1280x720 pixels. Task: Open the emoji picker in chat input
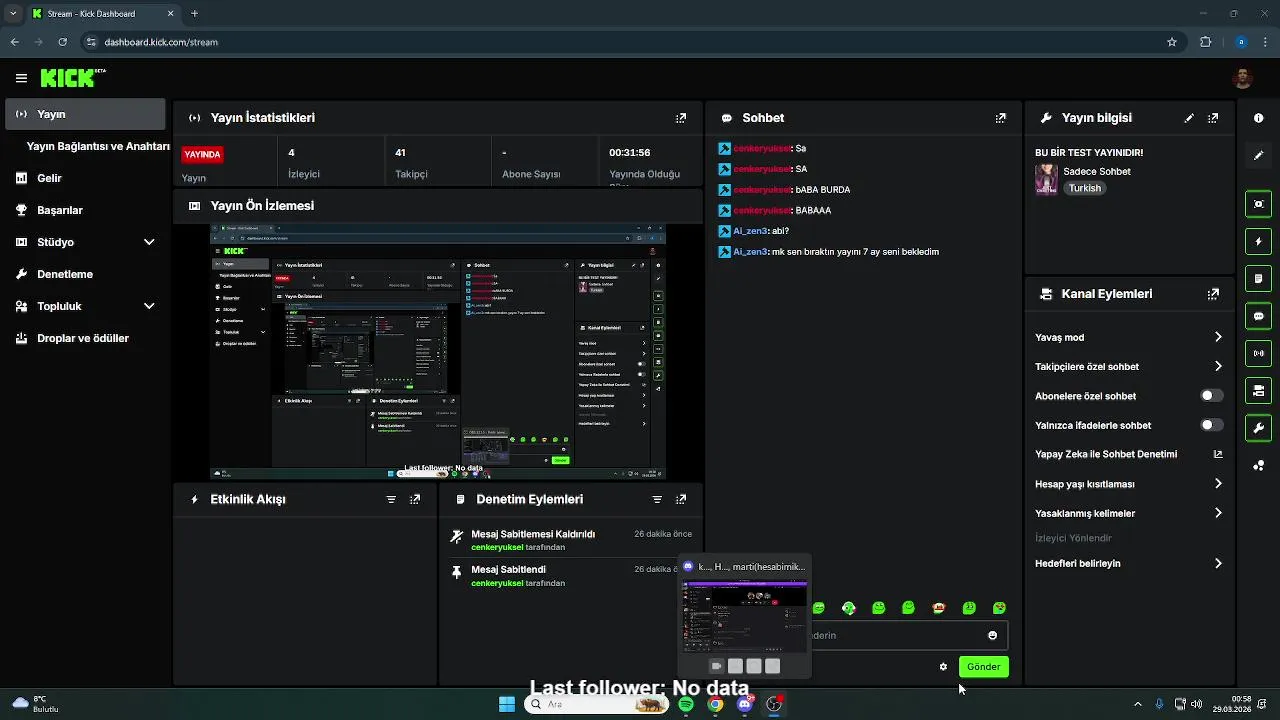[992, 635]
